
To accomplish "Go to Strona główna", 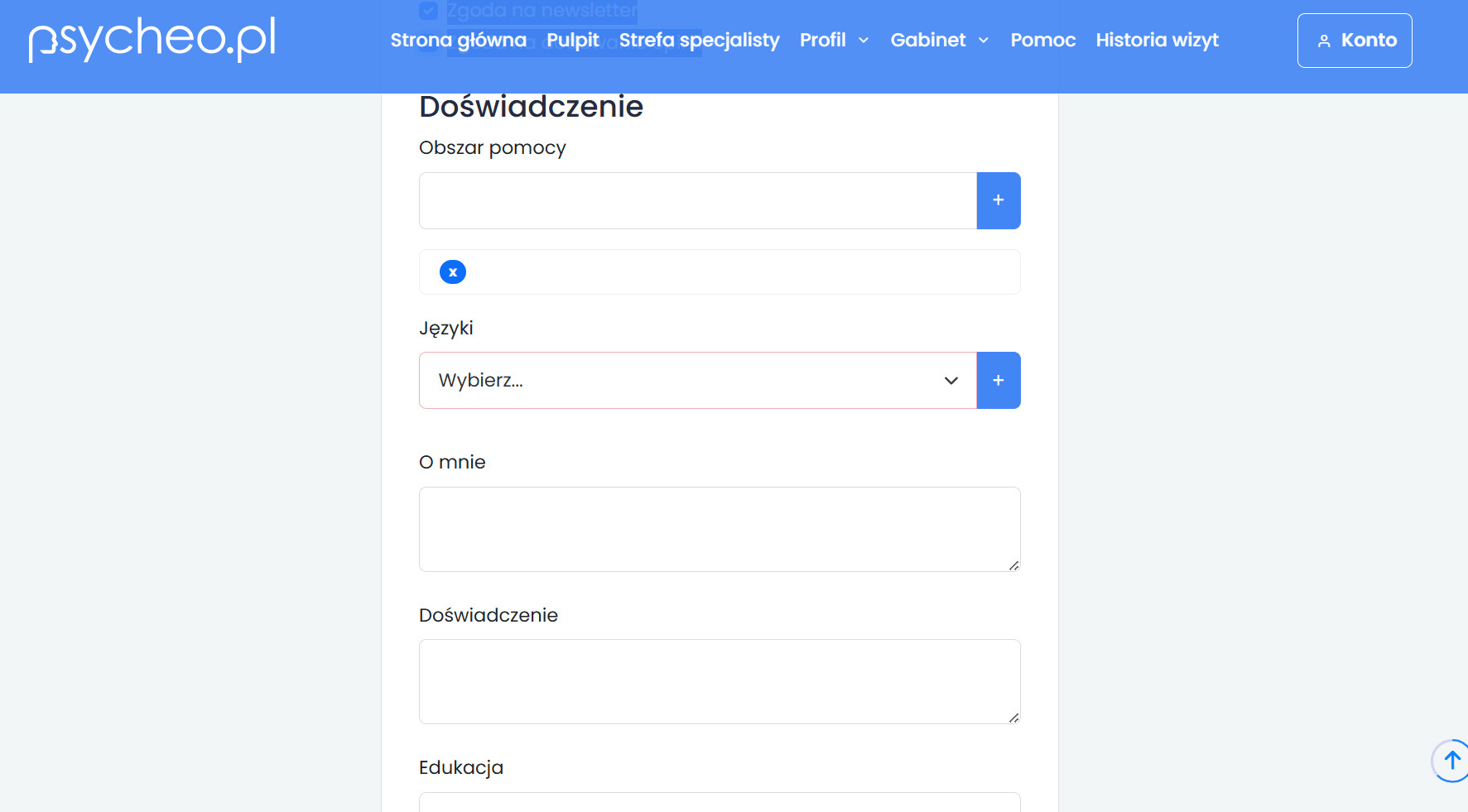I will (x=458, y=41).
